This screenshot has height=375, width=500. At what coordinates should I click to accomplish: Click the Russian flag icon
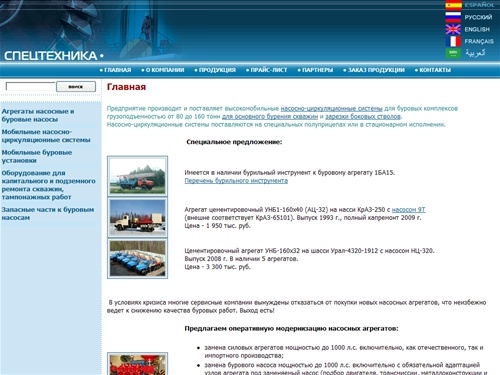[x=453, y=17]
